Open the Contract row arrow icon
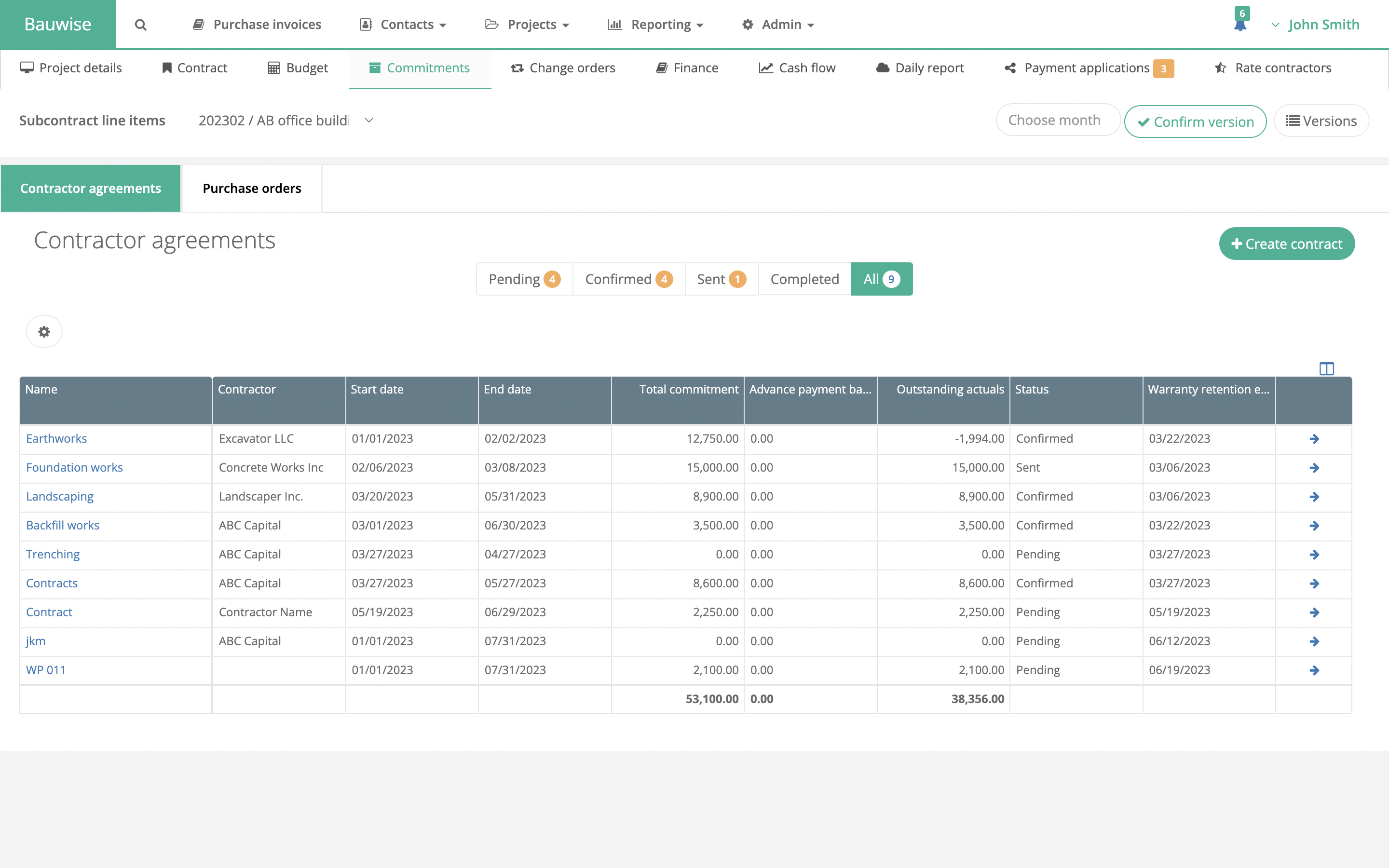Viewport: 1389px width, 868px height. [x=1314, y=612]
